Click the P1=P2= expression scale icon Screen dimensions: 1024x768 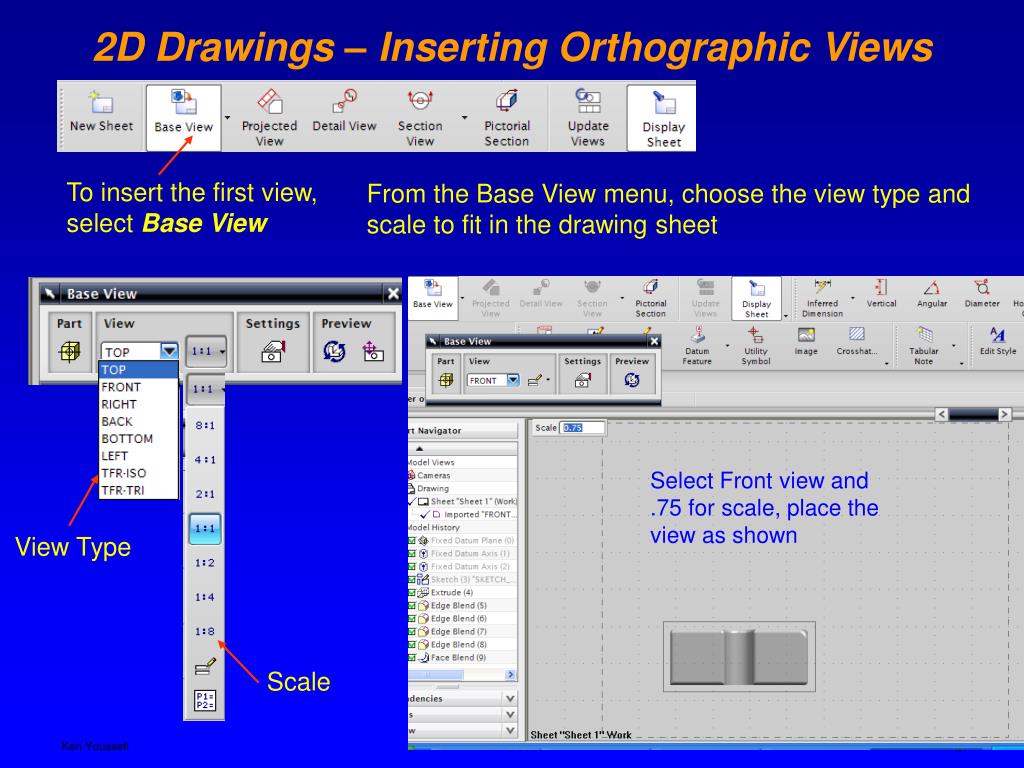point(205,701)
